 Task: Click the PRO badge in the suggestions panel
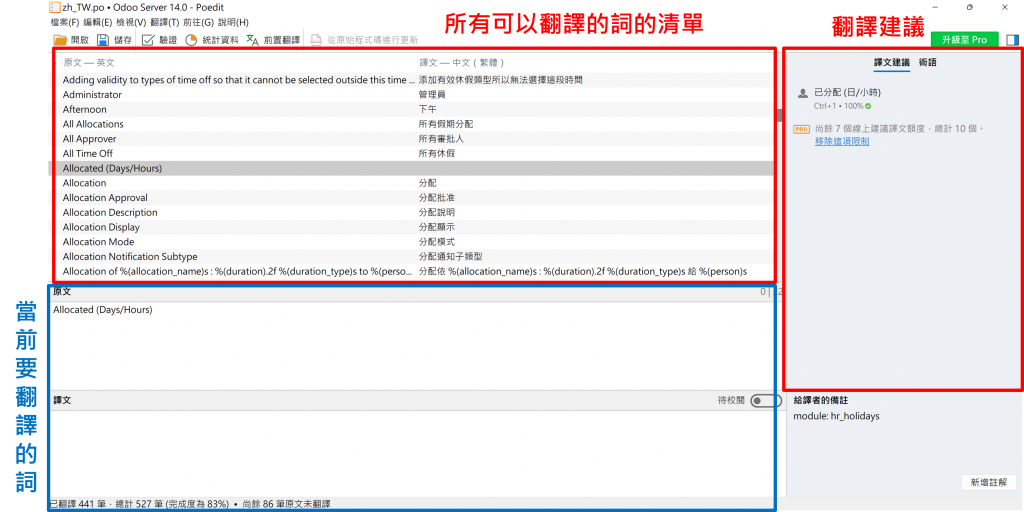click(x=801, y=129)
